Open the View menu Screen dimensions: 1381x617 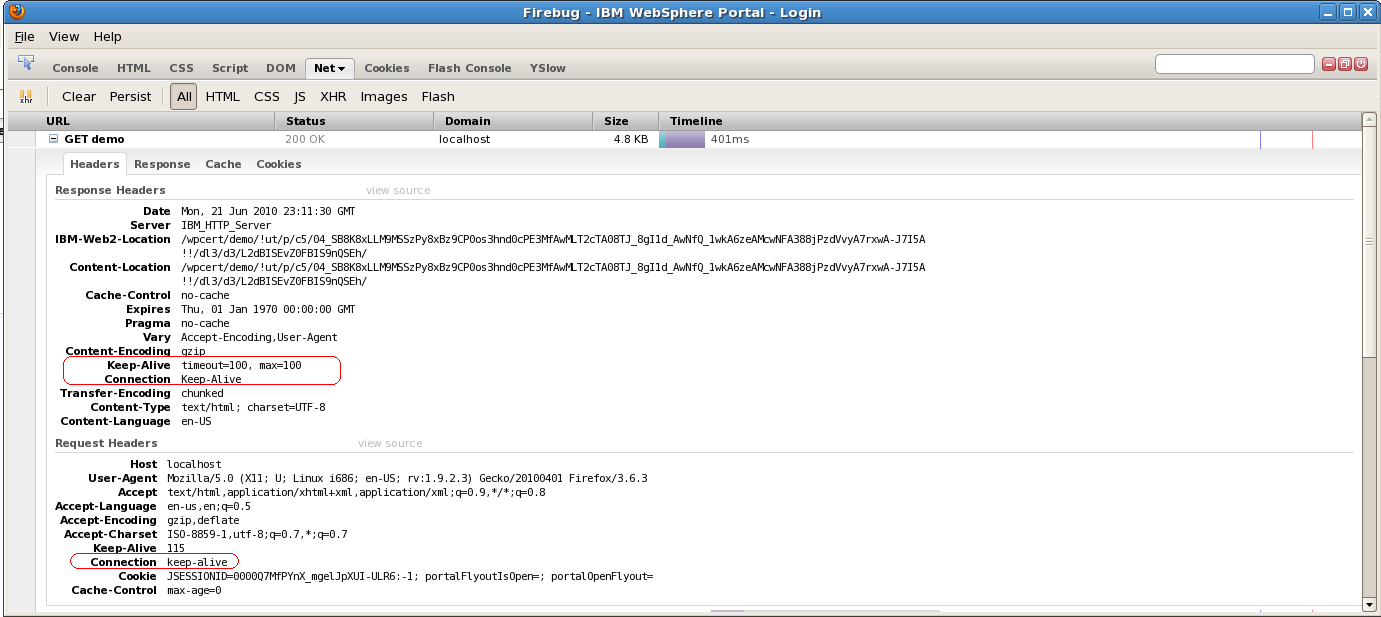(x=64, y=36)
